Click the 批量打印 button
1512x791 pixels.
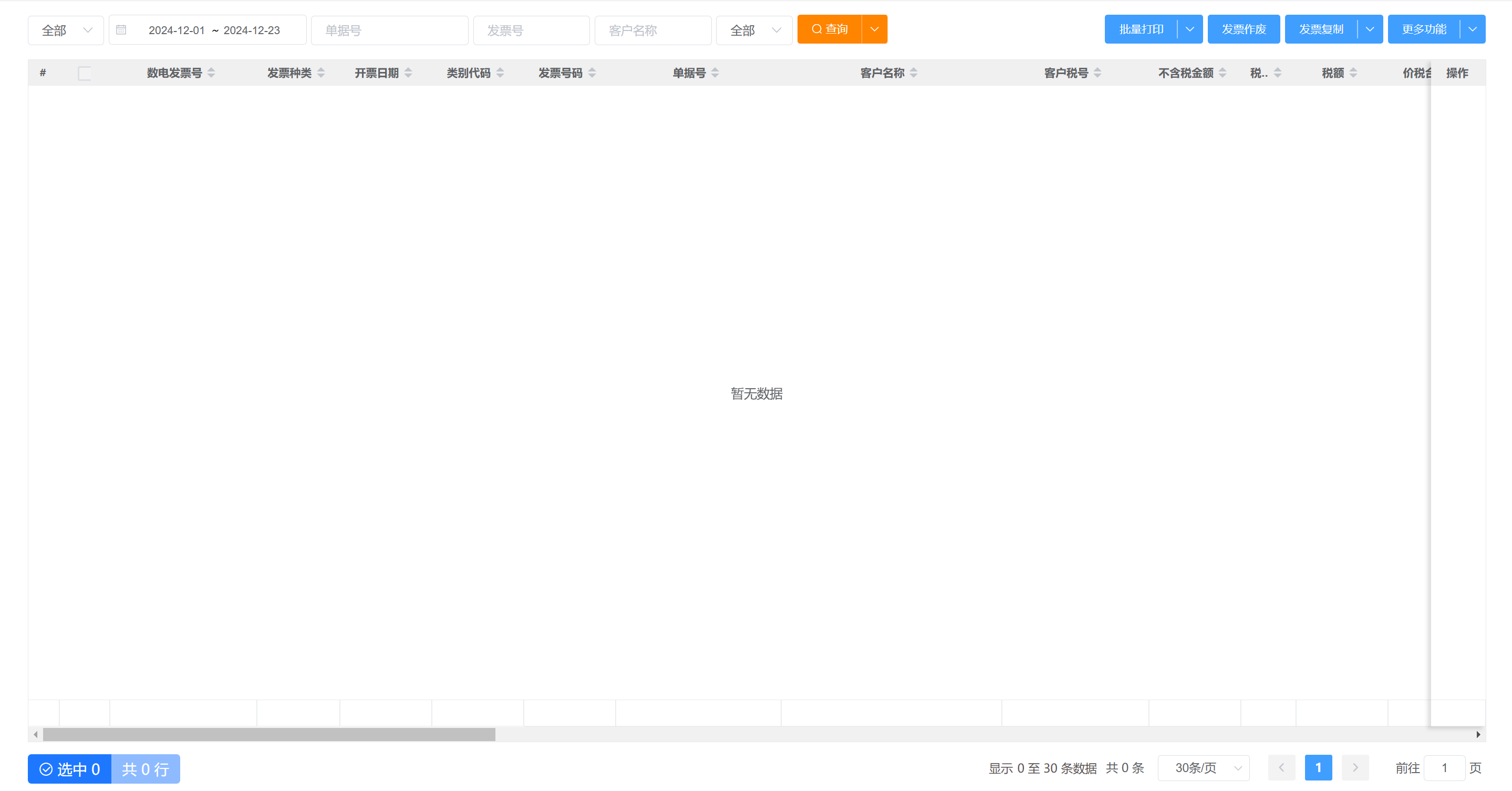1141,29
